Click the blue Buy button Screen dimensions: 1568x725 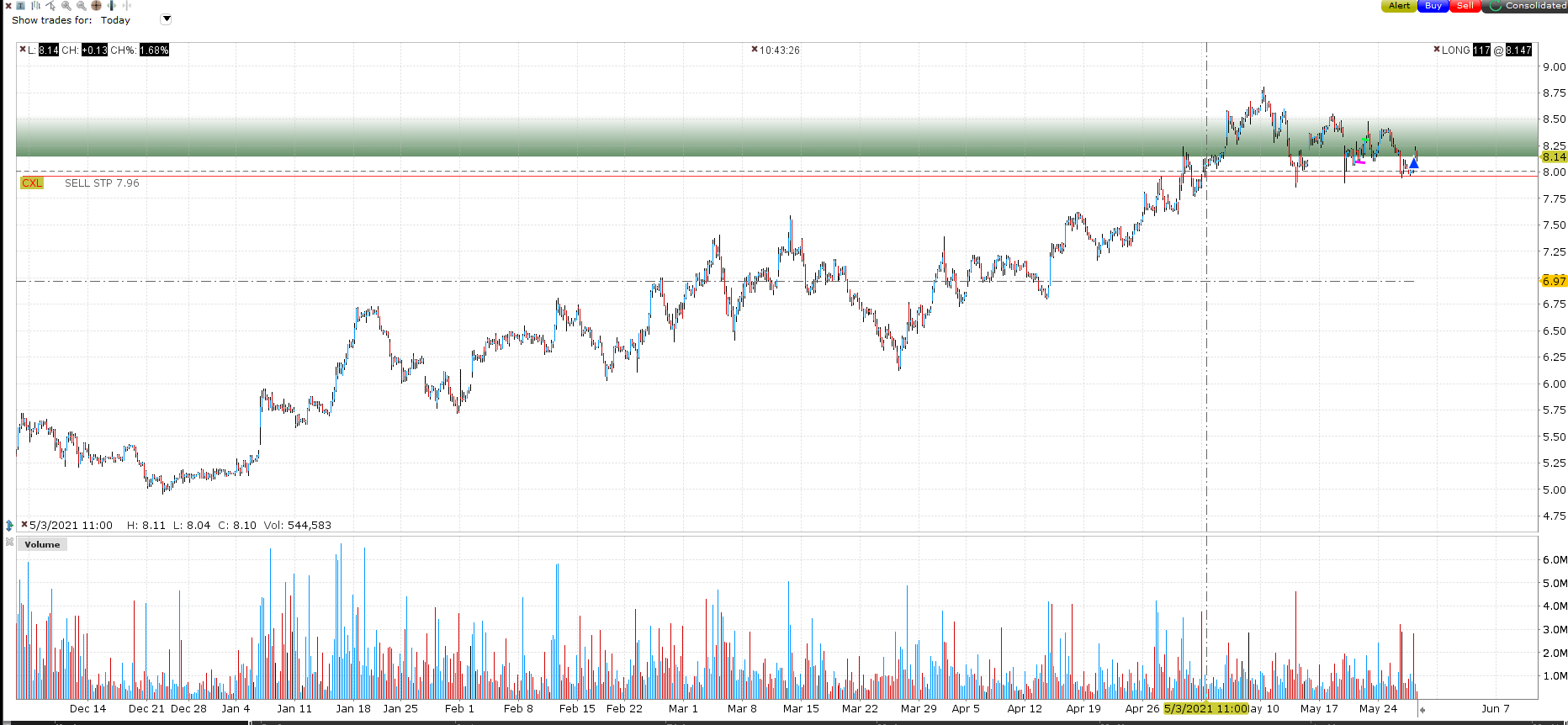coord(1433,6)
